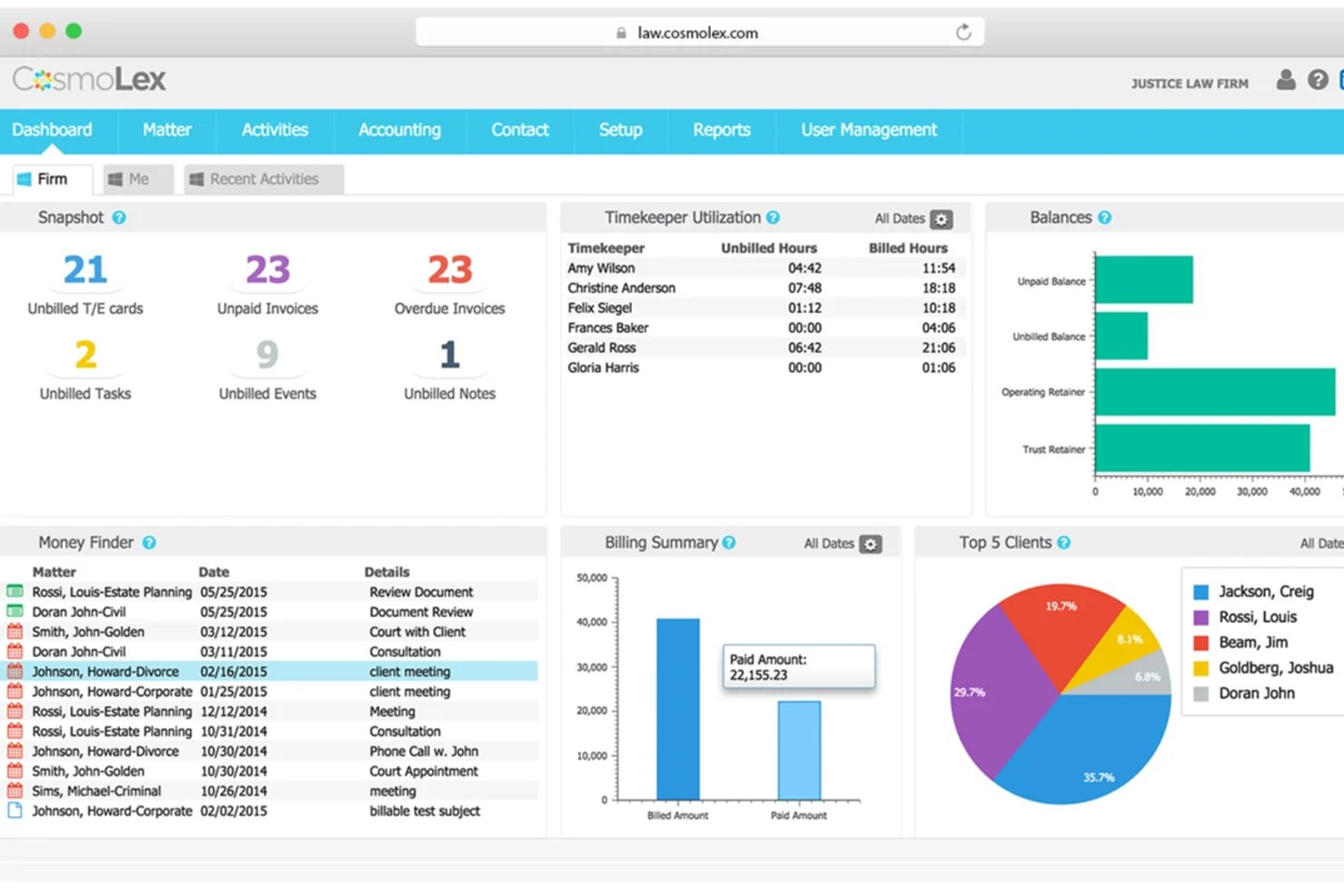Click JUSTICE LAW FIRM label
Image resolution: width=1344 pixels, height=896 pixels.
(1190, 84)
